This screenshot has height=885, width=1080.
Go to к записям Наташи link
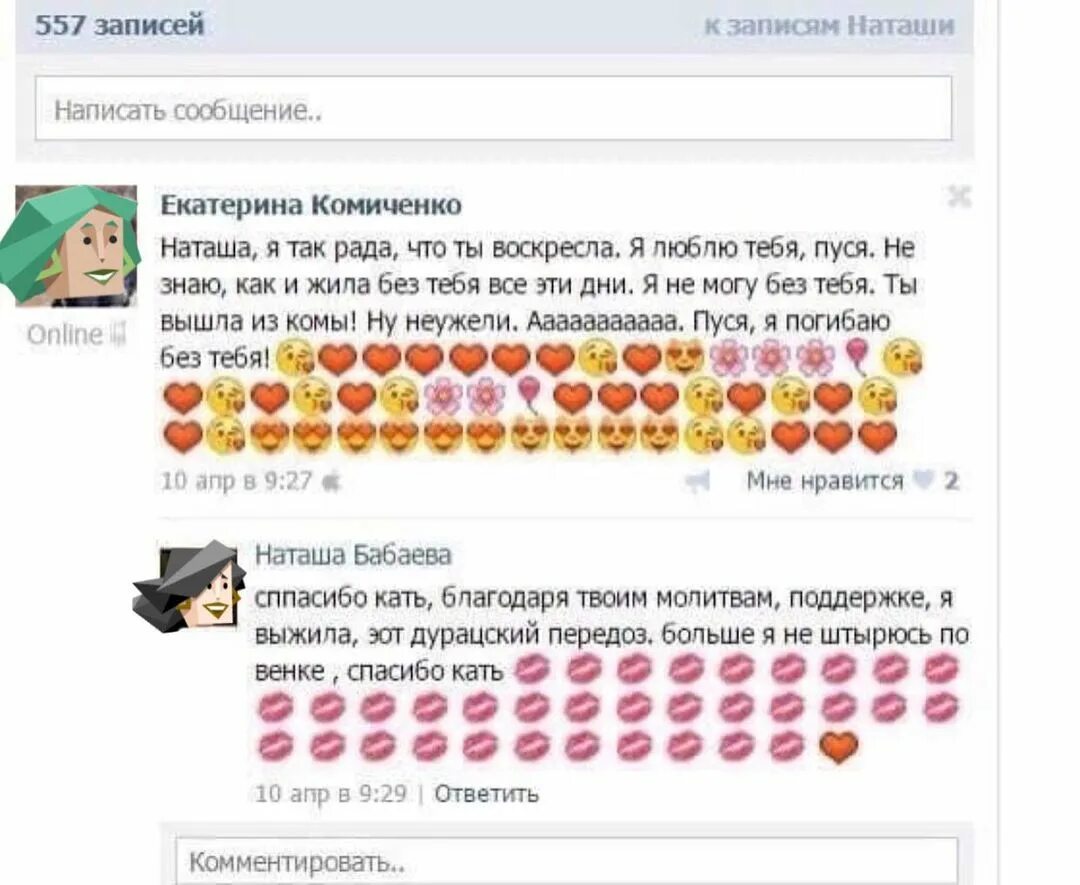829,25
